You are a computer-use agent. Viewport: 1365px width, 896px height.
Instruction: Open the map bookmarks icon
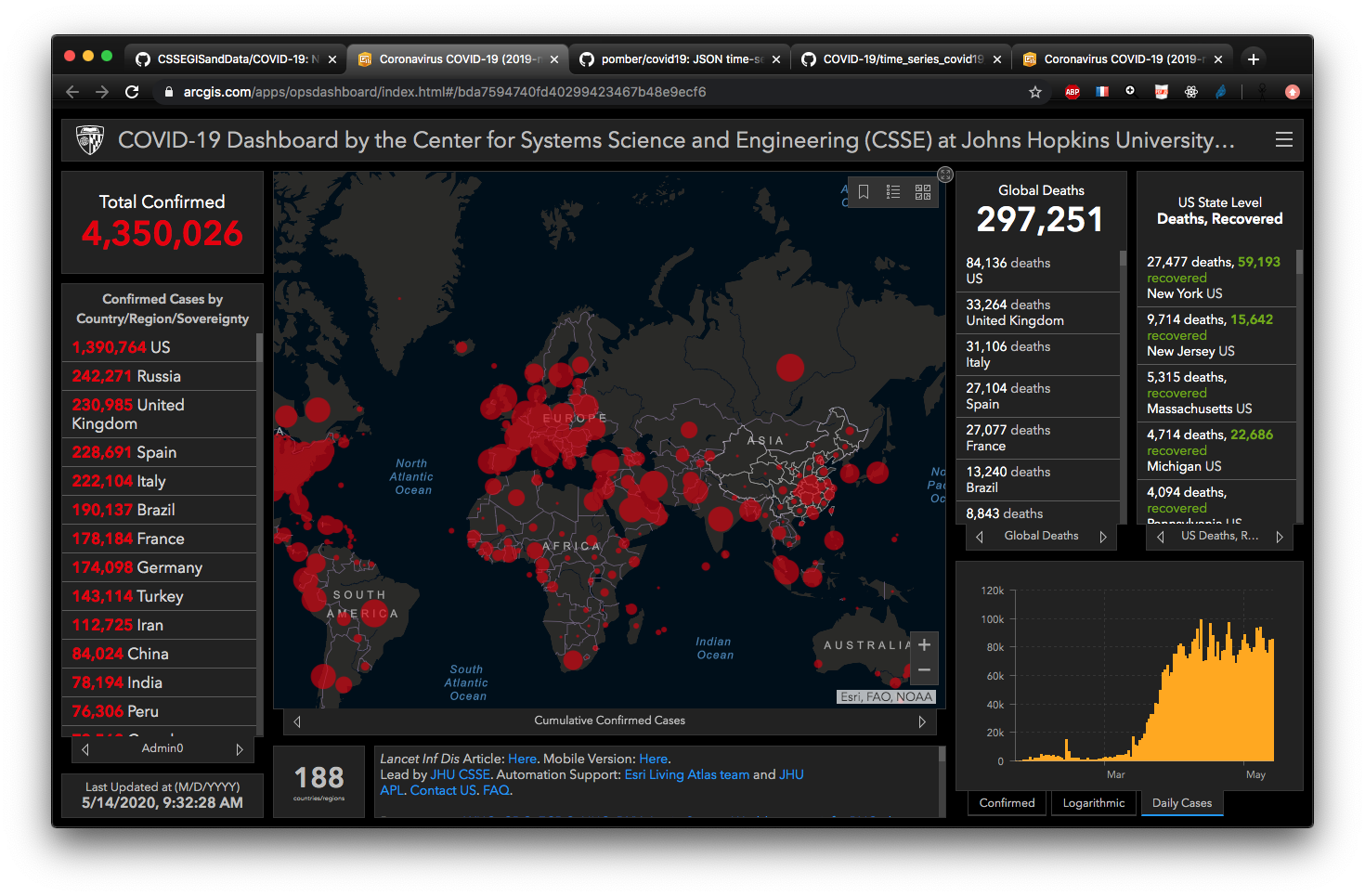tap(864, 191)
